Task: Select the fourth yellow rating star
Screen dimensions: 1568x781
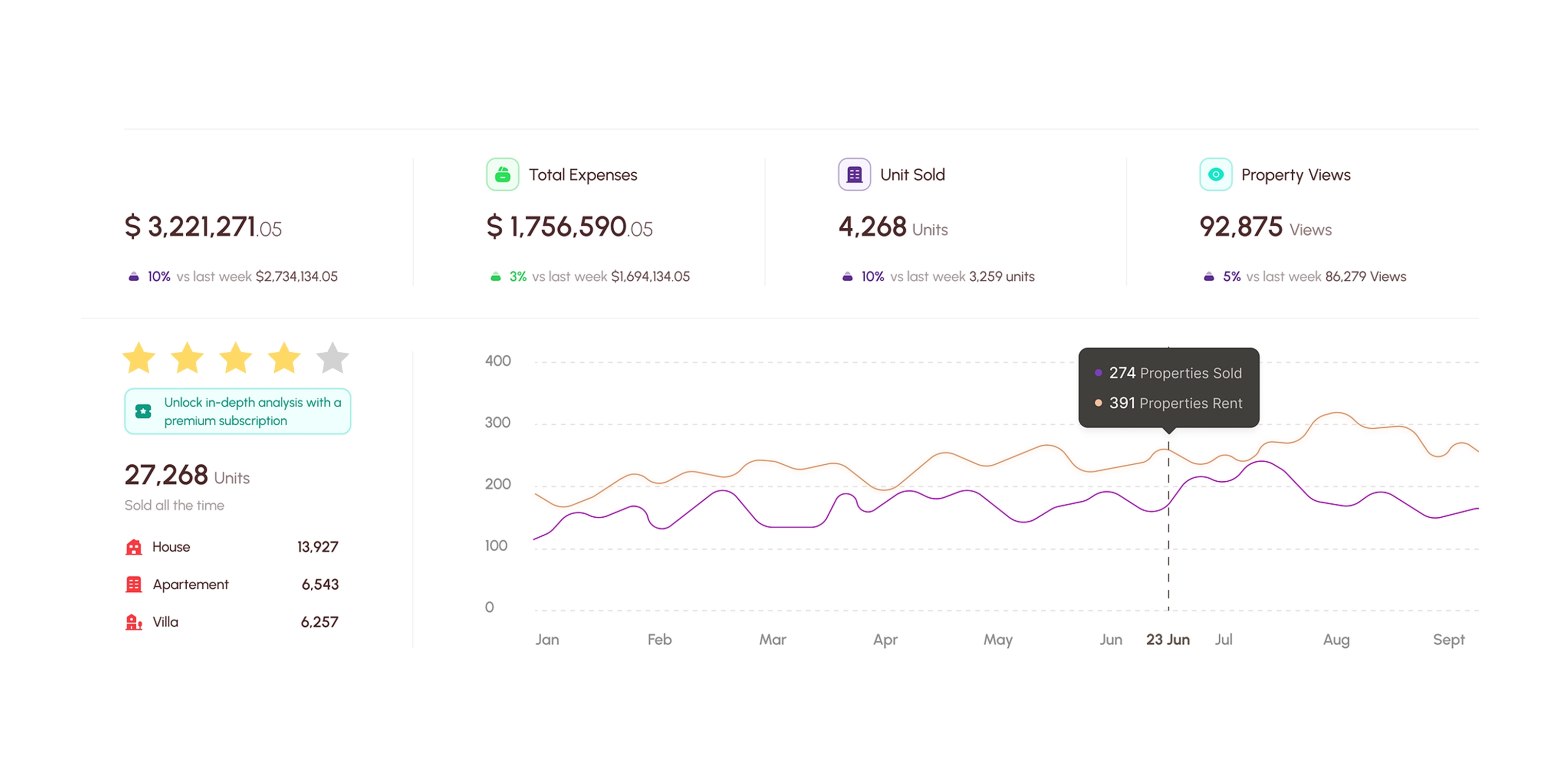Action: click(284, 358)
